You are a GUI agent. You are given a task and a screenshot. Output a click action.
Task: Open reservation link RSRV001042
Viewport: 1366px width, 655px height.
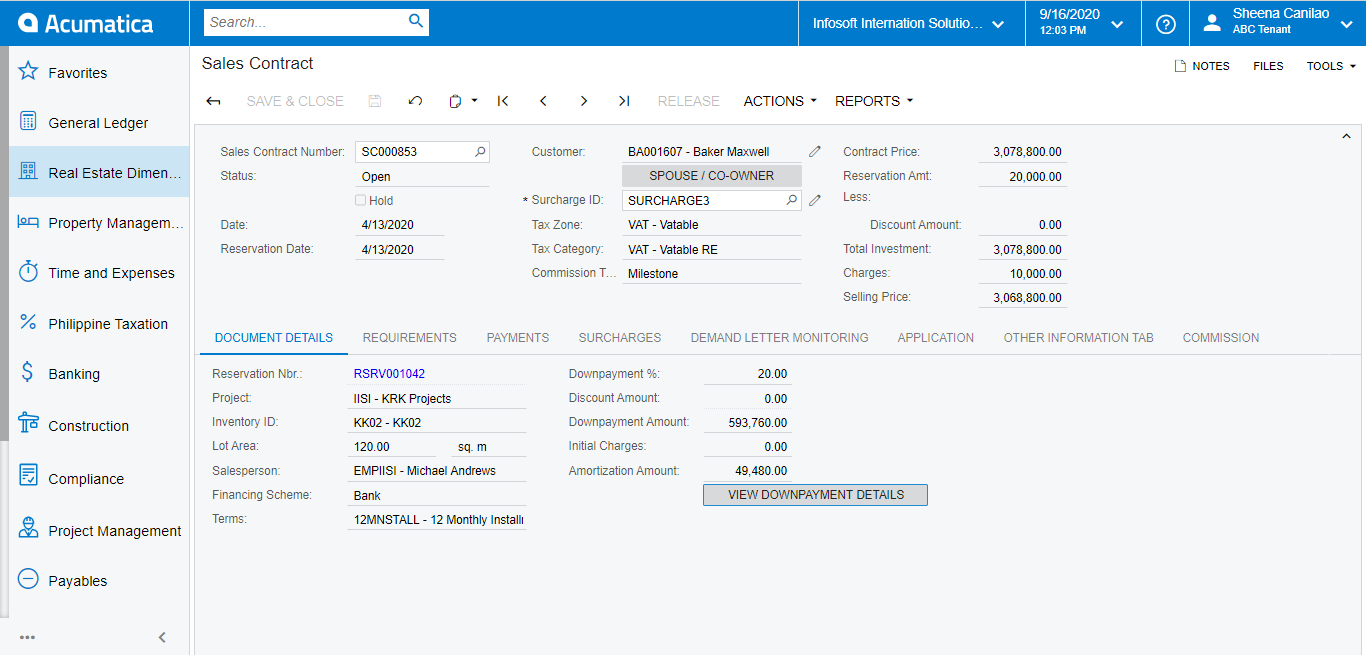(389, 374)
